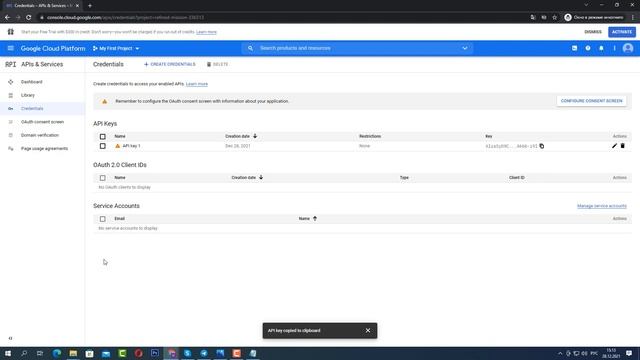Click the orange warning icon in consent notice
This screenshot has width=640, height=360.
tap(104, 101)
